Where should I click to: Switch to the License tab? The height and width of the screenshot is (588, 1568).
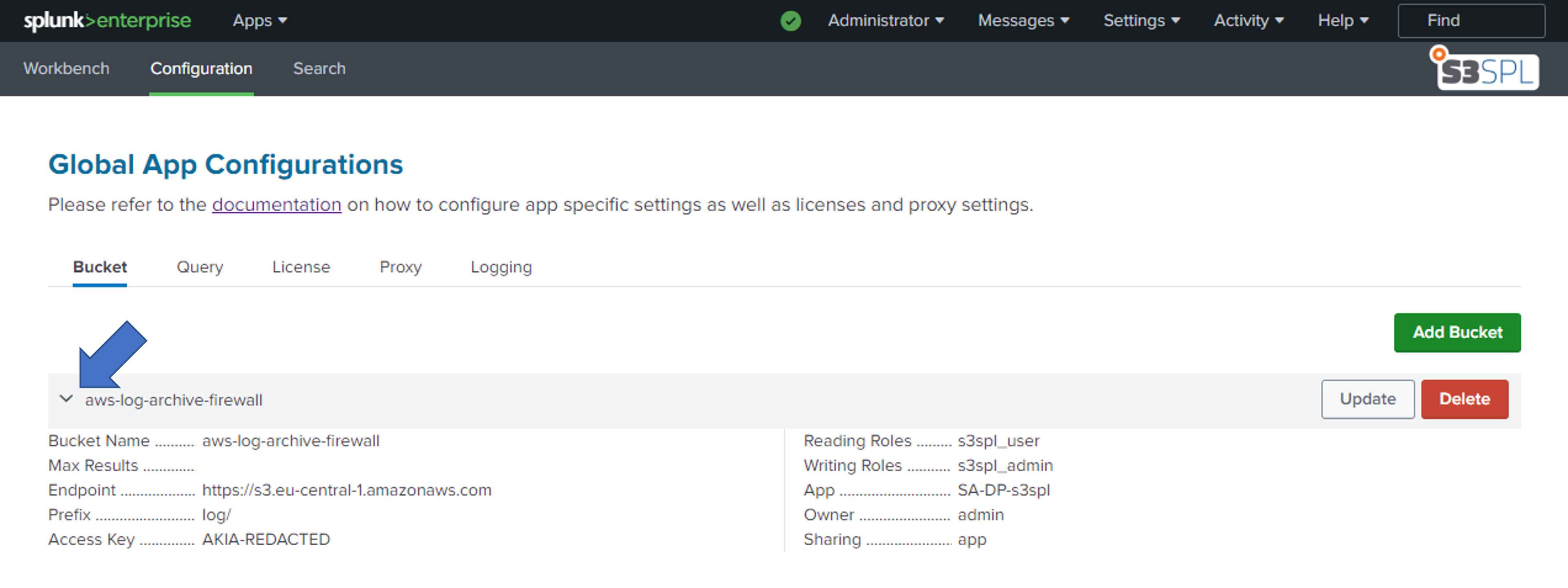(x=301, y=267)
